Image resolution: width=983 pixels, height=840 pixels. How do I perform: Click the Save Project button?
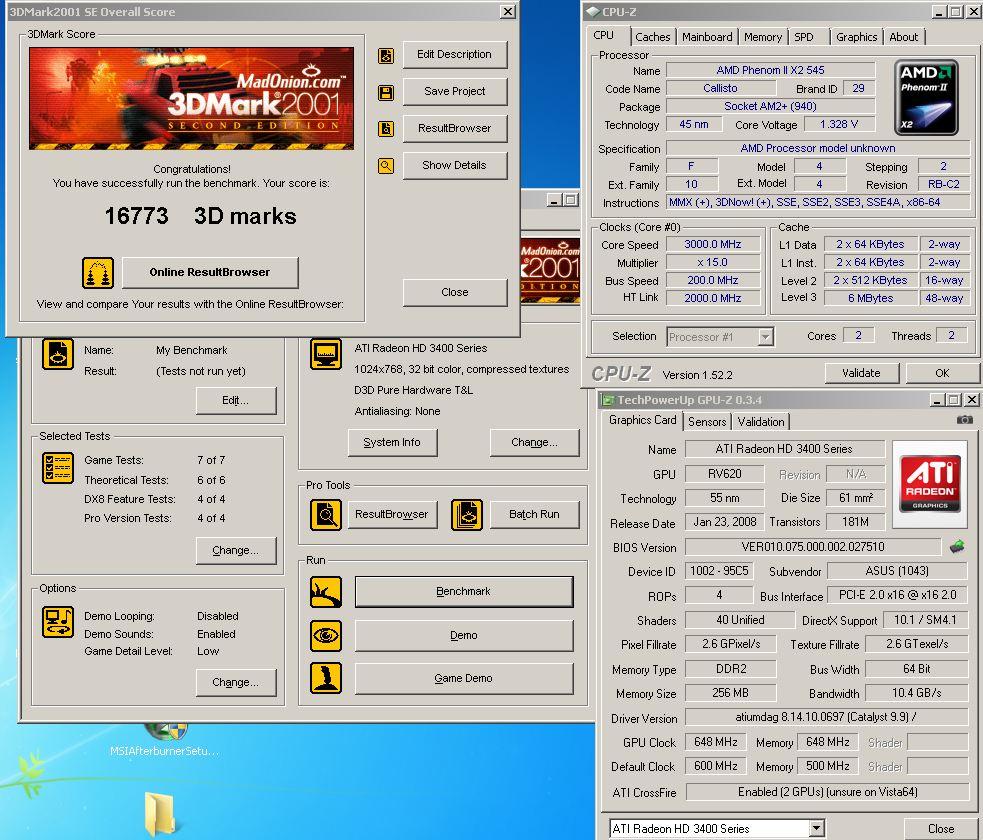pyautogui.click(x=455, y=92)
